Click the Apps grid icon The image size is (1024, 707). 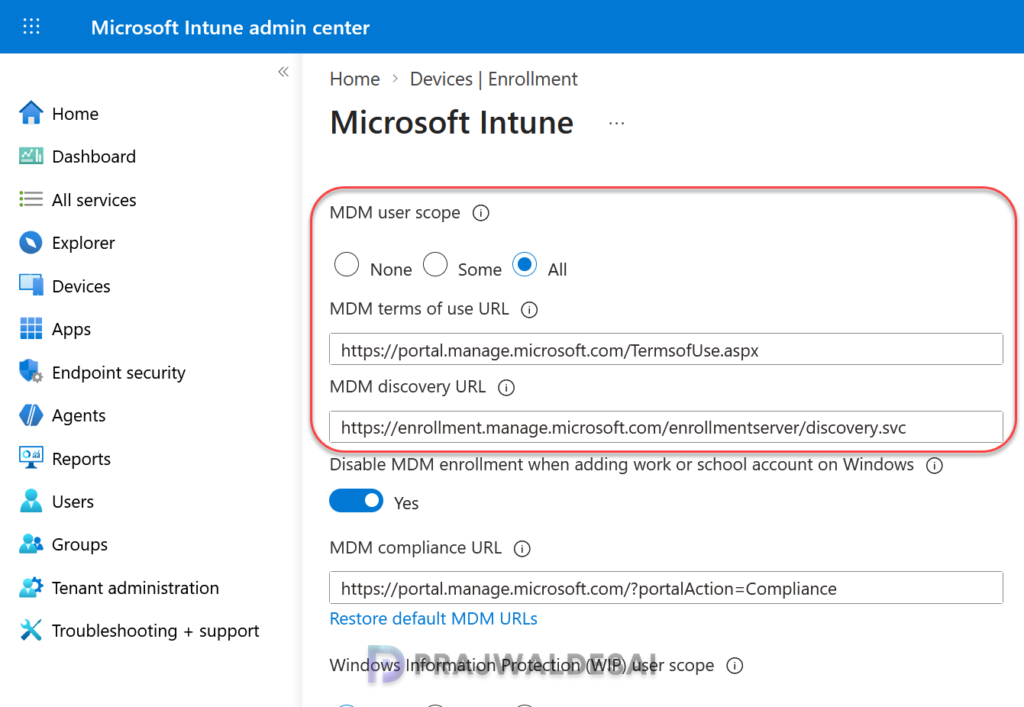click(x=31, y=328)
